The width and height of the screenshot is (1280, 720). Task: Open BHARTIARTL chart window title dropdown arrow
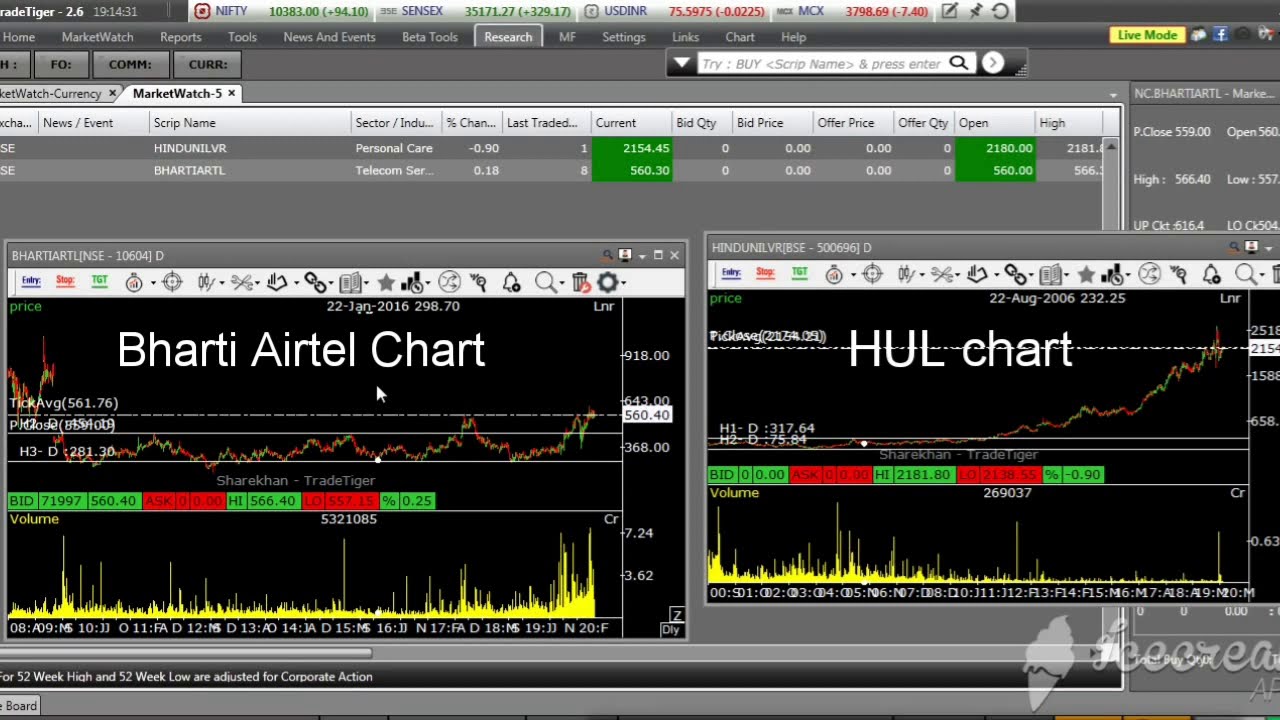tap(642, 256)
